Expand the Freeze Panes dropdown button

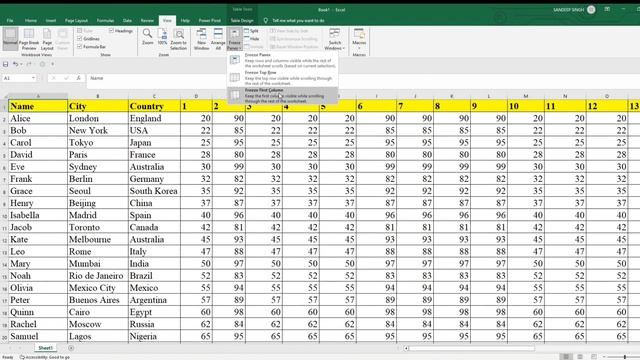coord(234,39)
